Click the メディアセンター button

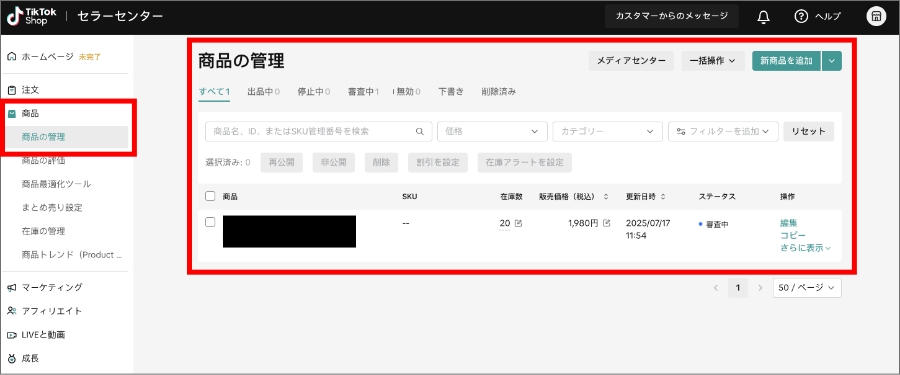(631, 61)
